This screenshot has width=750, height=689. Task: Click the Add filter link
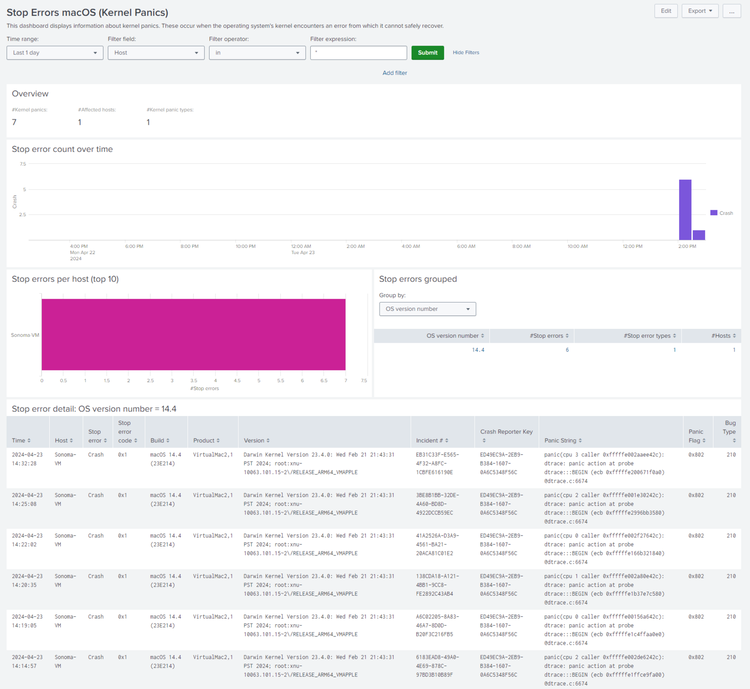pyautogui.click(x=395, y=73)
